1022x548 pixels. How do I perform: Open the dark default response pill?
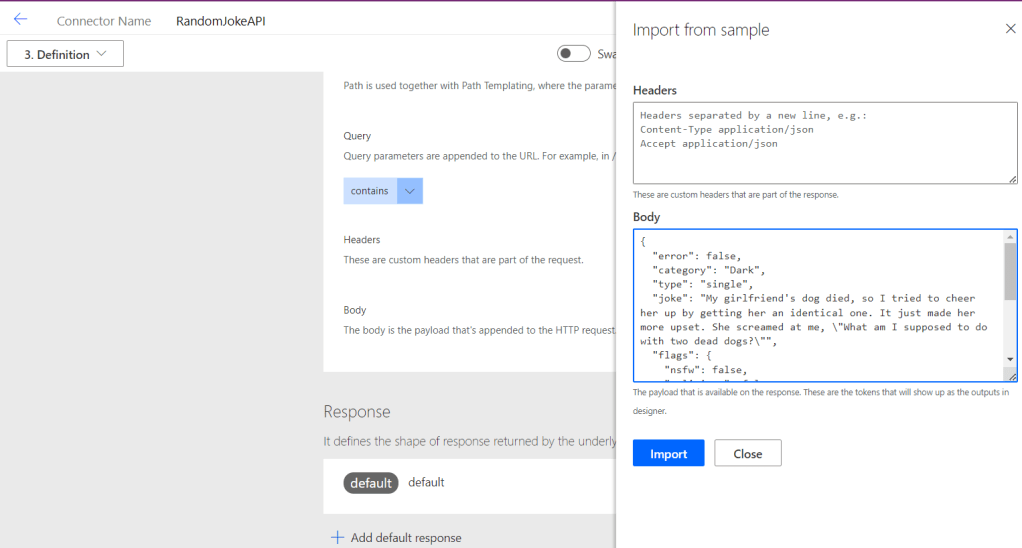371,483
